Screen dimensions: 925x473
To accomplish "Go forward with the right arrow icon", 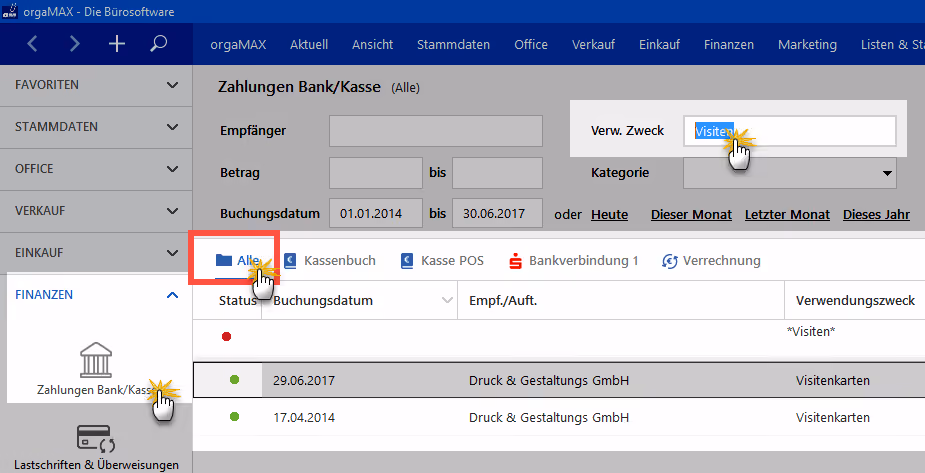I will click(x=74, y=44).
